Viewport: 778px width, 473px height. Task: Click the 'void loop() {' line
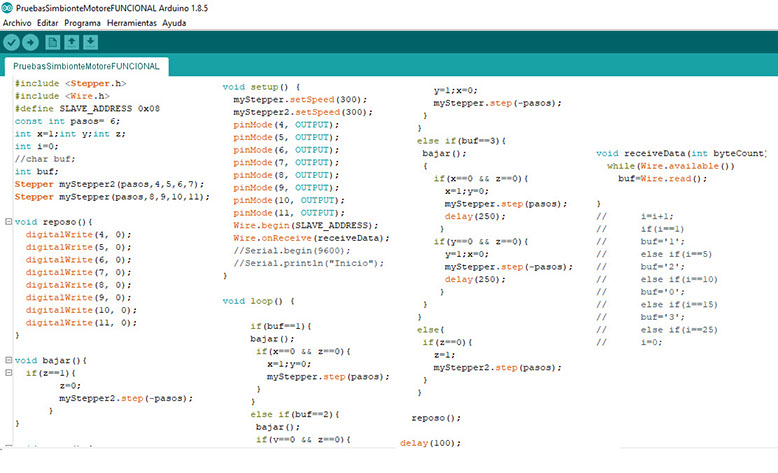tap(258, 301)
